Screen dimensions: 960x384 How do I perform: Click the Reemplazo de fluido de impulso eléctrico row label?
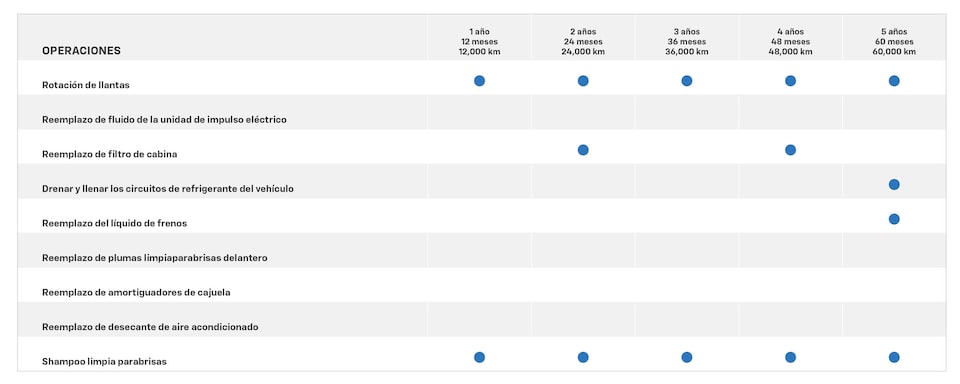(164, 119)
